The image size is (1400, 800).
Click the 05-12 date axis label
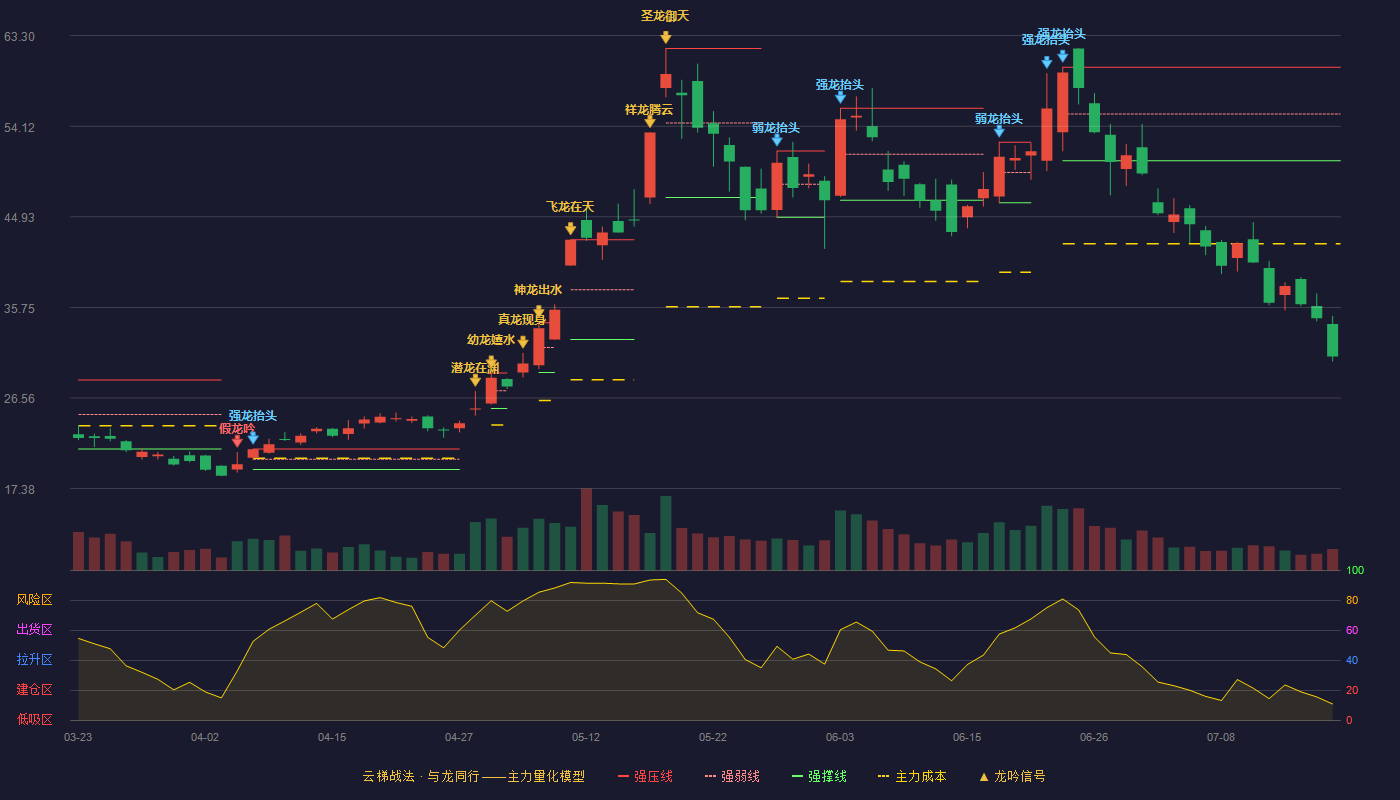pyautogui.click(x=586, y=737)
